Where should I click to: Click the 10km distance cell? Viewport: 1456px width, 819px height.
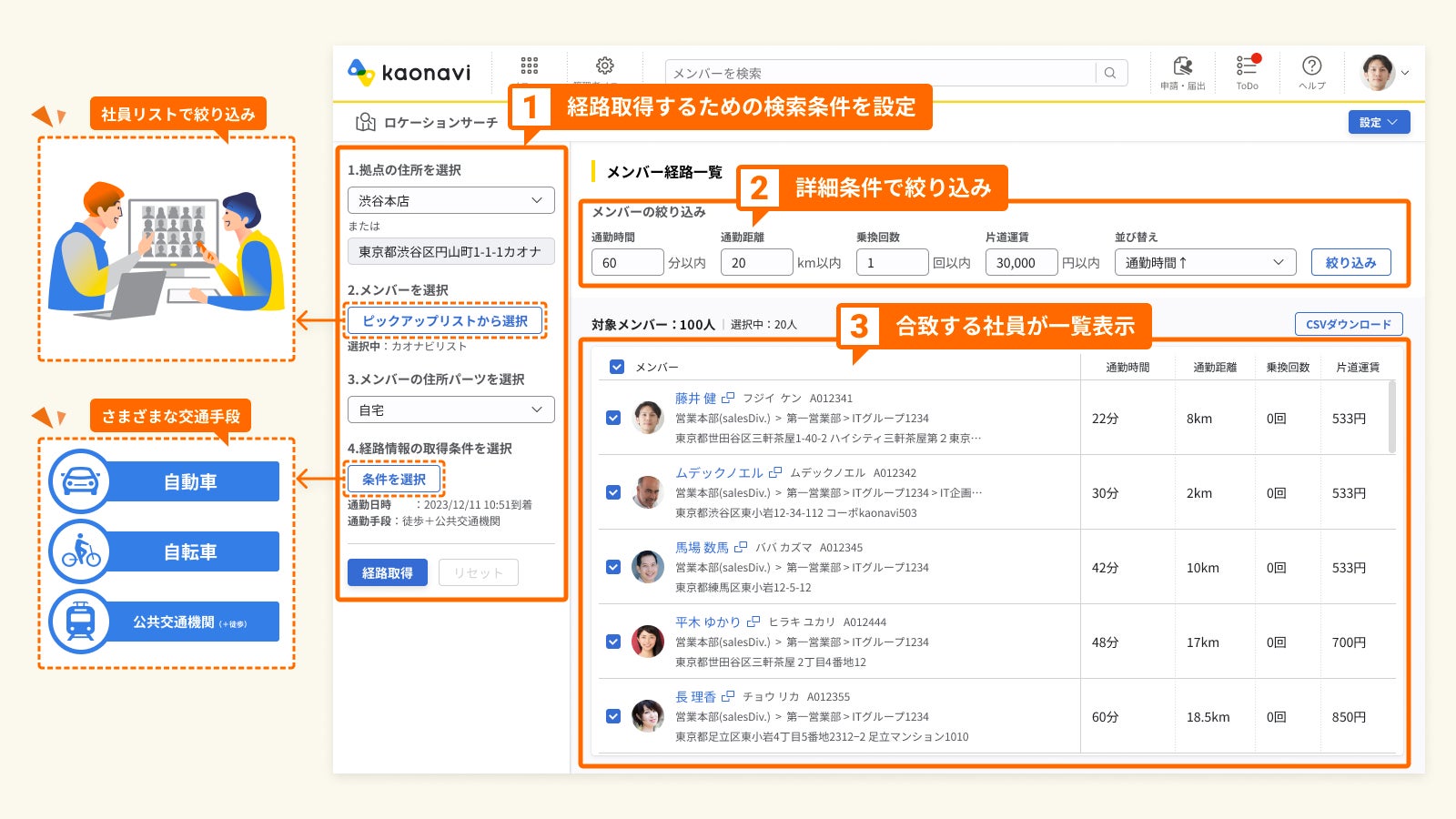1202,568
